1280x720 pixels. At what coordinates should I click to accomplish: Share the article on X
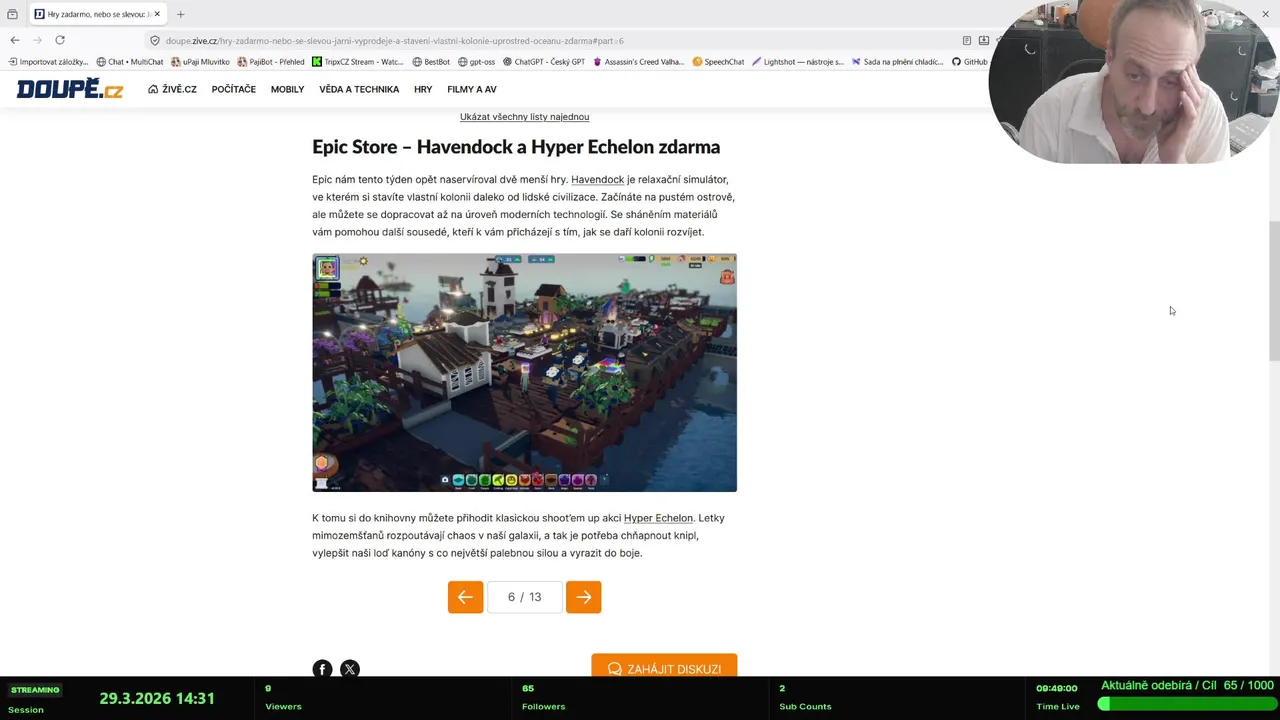click(x=349, y=669)
